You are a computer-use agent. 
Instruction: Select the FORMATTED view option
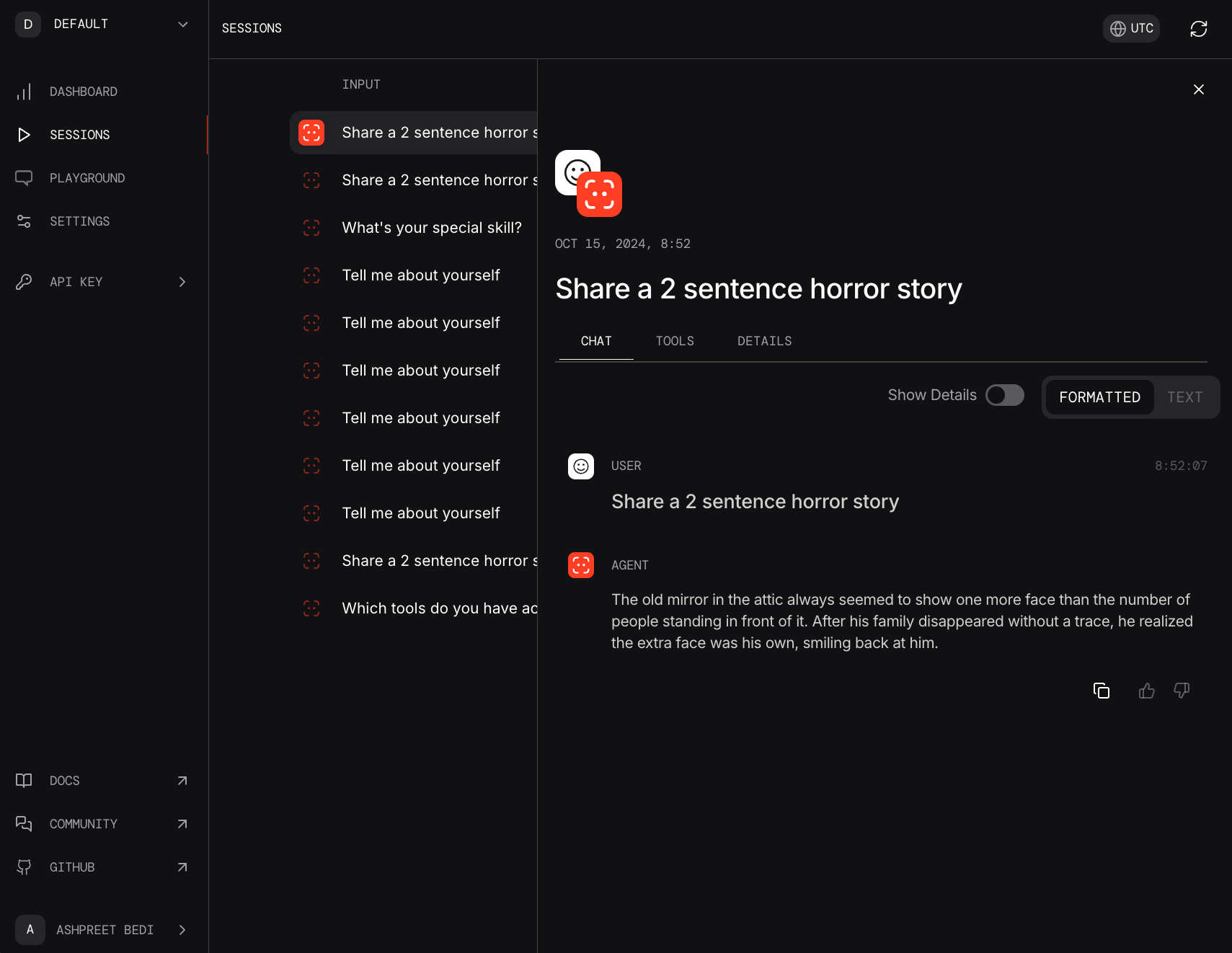pyautogui.click(x=1099, y=397)
